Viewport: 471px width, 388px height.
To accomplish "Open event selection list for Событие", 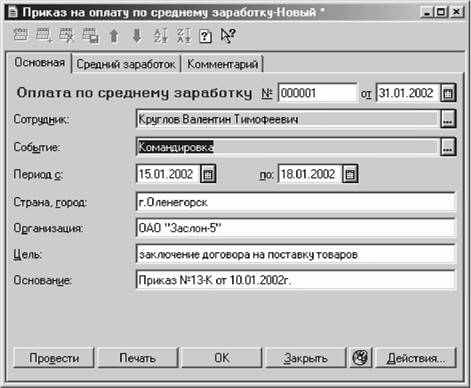I will pos(448,147).
